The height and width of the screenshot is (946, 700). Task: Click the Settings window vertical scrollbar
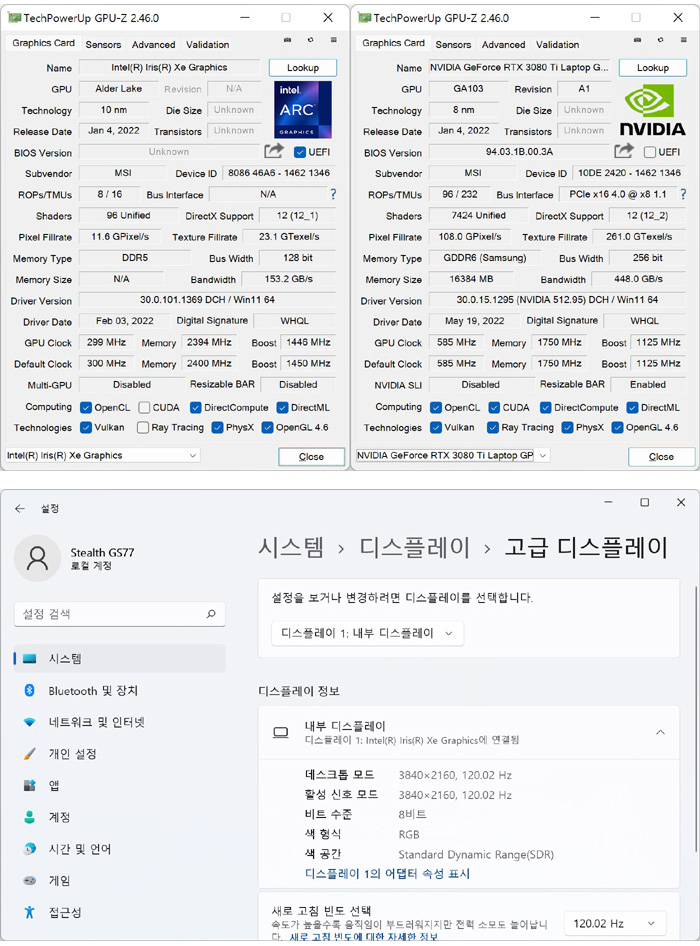click(696, 718)
